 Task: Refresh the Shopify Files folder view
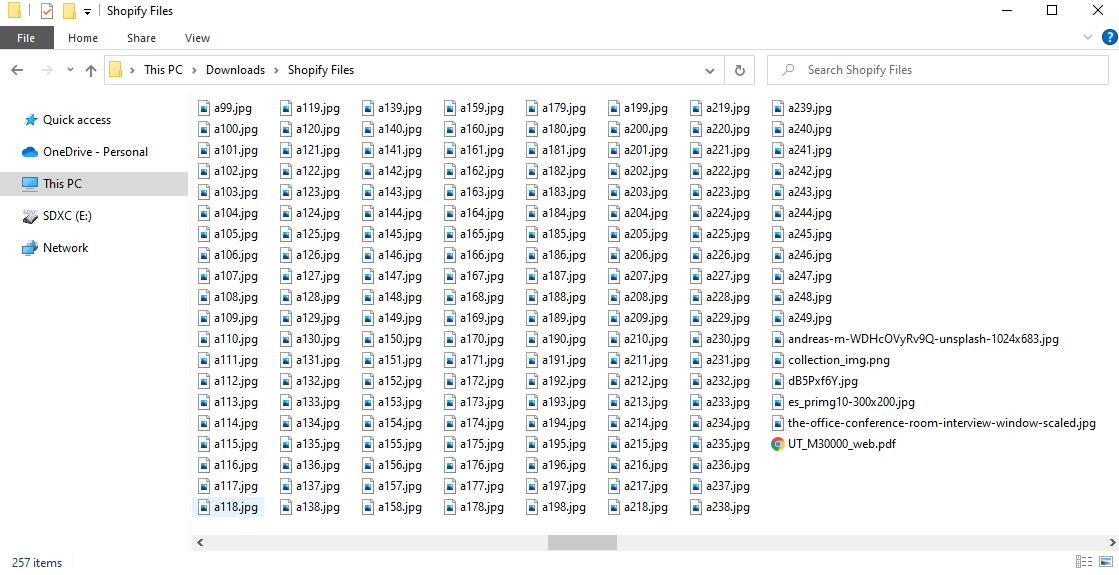coord(739,70)
